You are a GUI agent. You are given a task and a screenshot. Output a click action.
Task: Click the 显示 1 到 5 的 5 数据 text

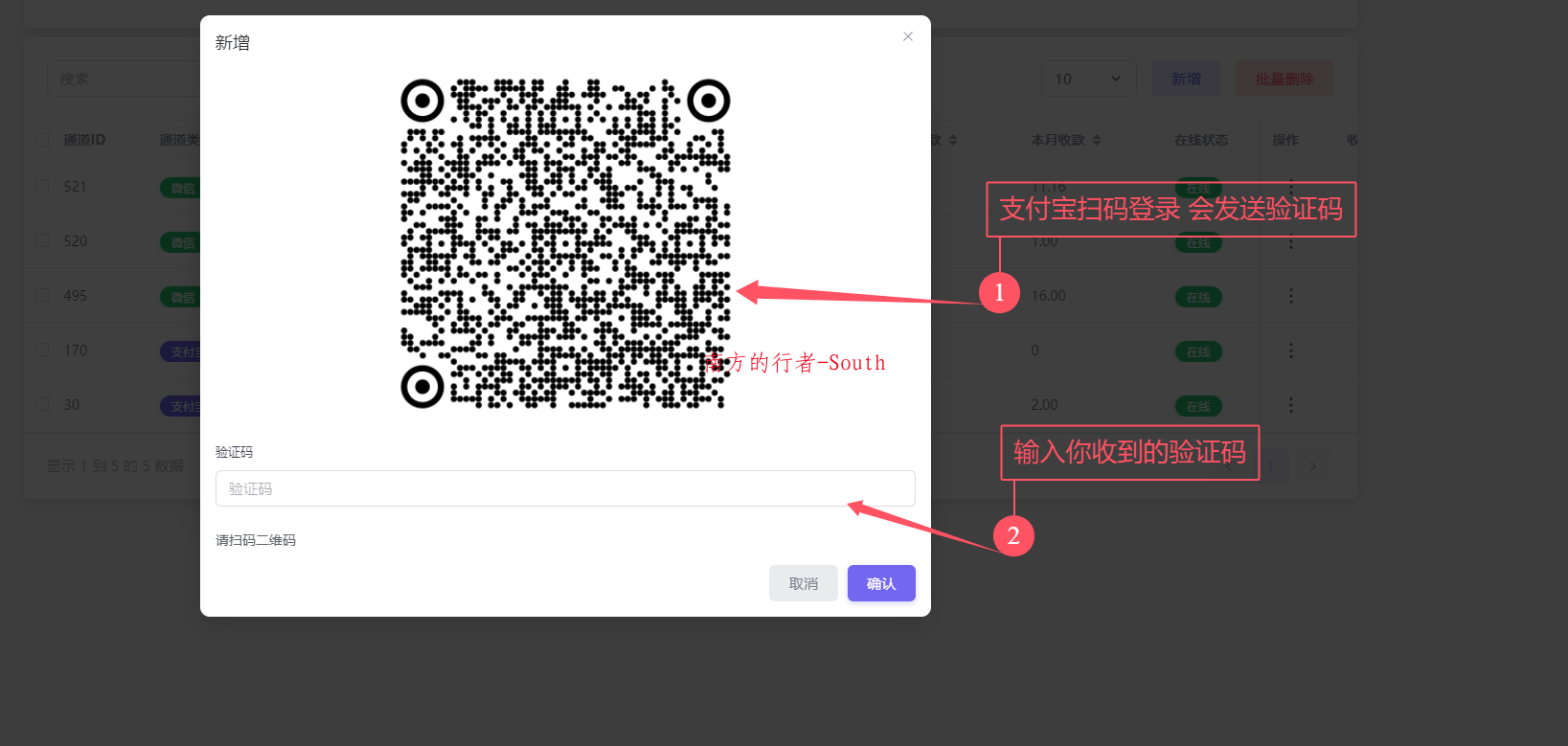click(115, 466)
